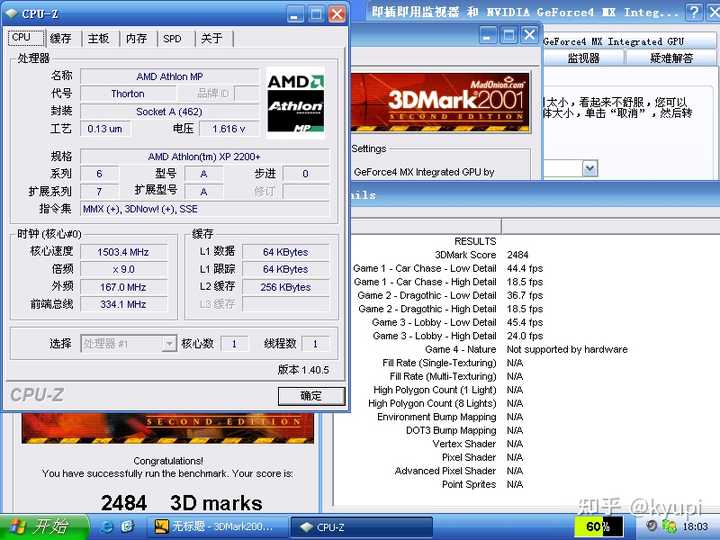Image resolution: width=720 pixels, height=540 pixels.
Task: Click the second quick launch icon
Action: [x=127, y=527]
